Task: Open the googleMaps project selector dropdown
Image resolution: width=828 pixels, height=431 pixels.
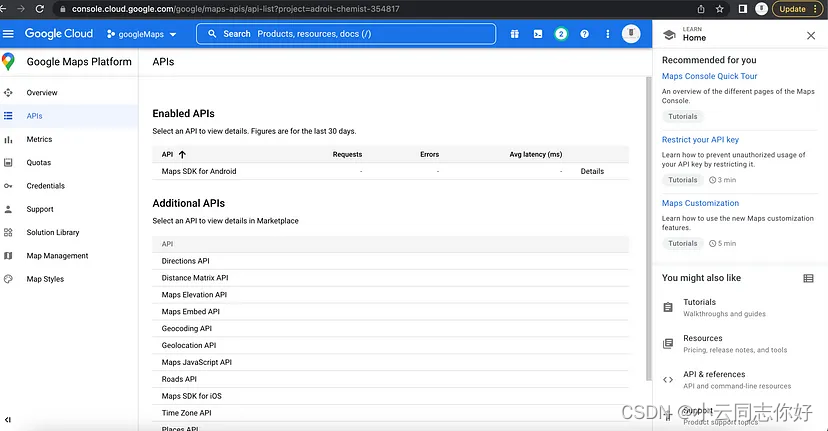Action: (x=141, y=34)
